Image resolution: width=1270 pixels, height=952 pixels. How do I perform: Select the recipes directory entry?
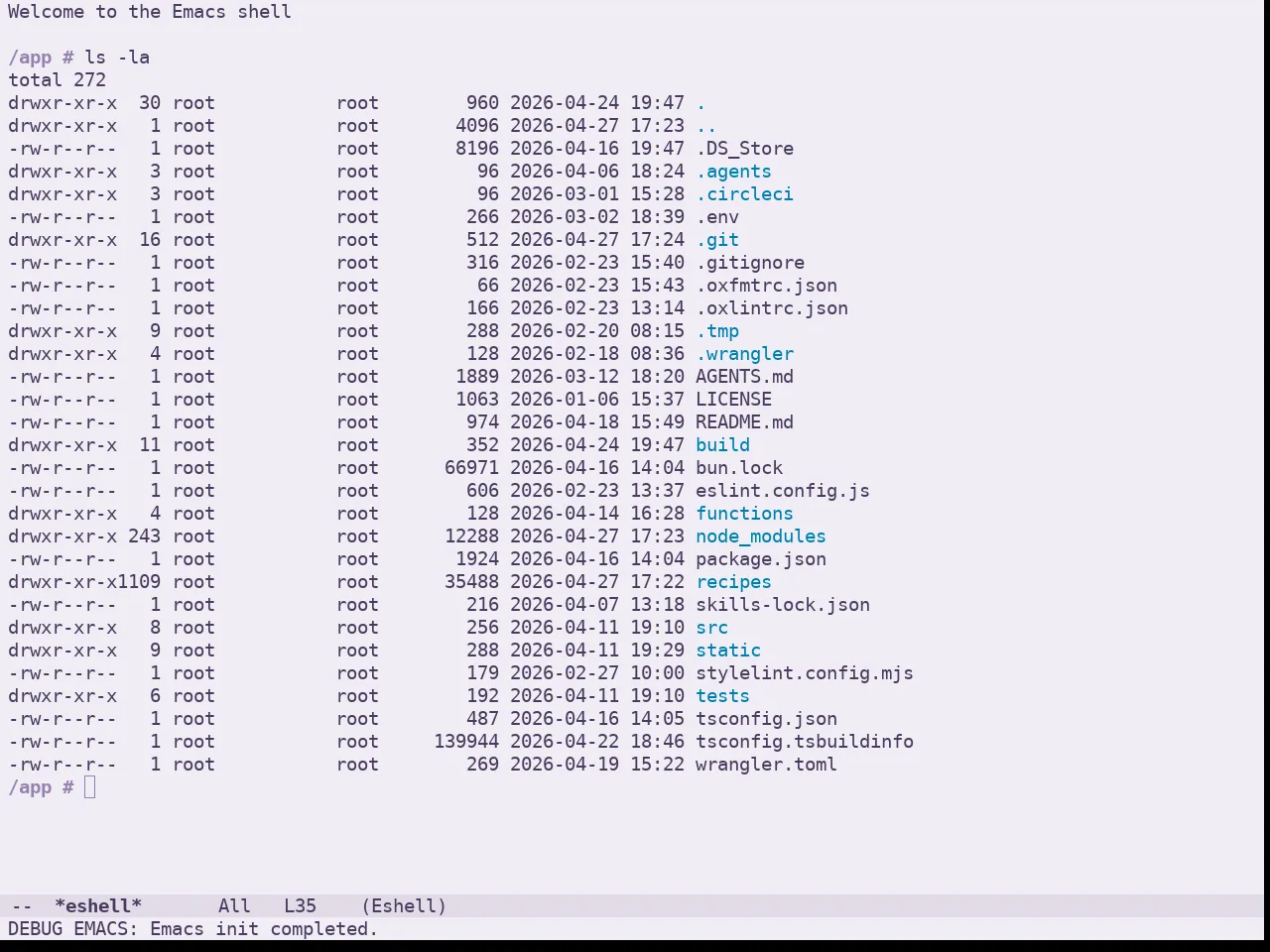point(733,582)
